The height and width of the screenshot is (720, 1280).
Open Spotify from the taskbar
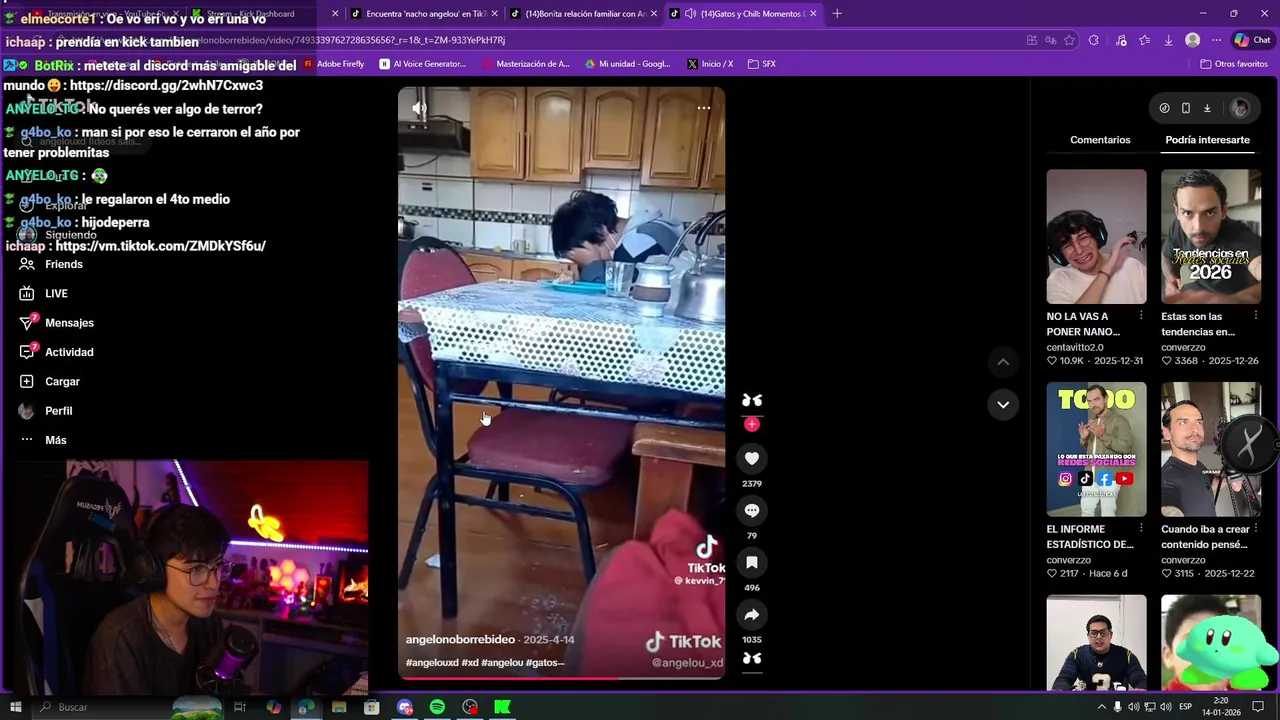437,707
